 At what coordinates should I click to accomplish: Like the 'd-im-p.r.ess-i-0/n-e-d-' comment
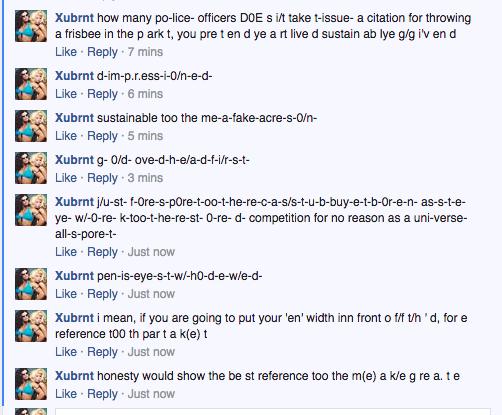66,94
